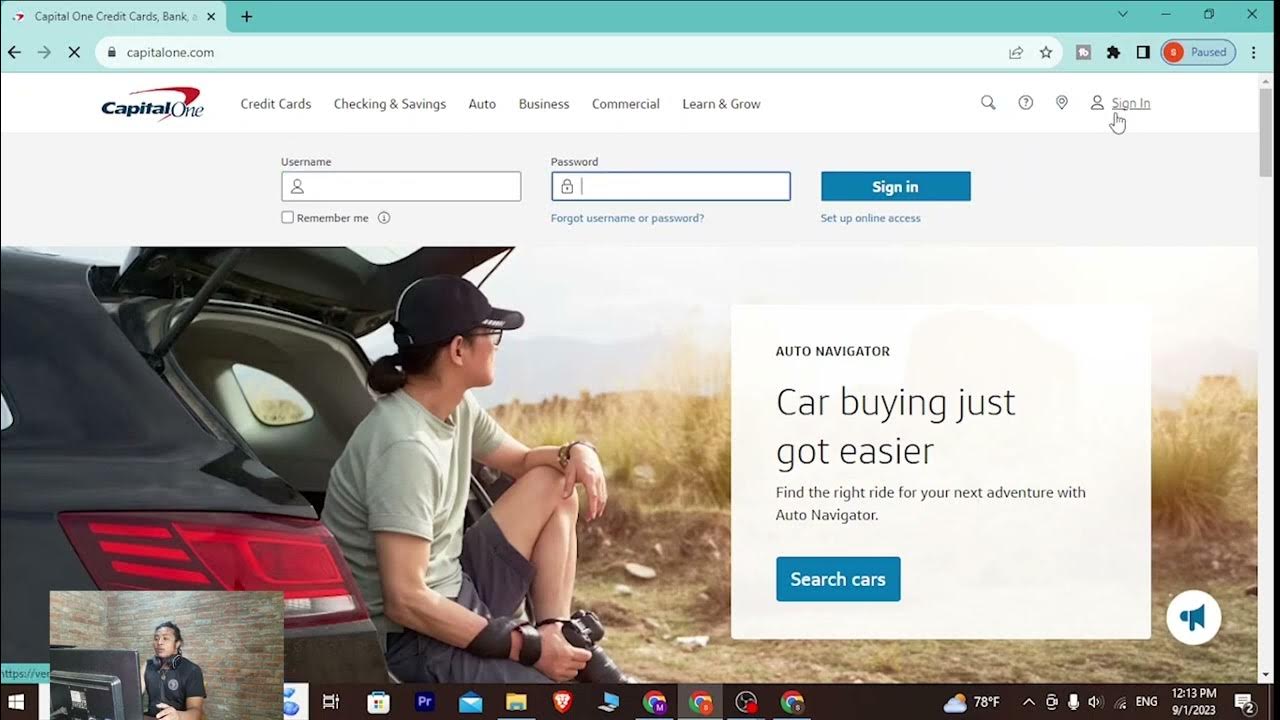The height and width of the screenshot is (720, 1280).
Task: Click the Sign In link in header
Action: coord(1131,103)
